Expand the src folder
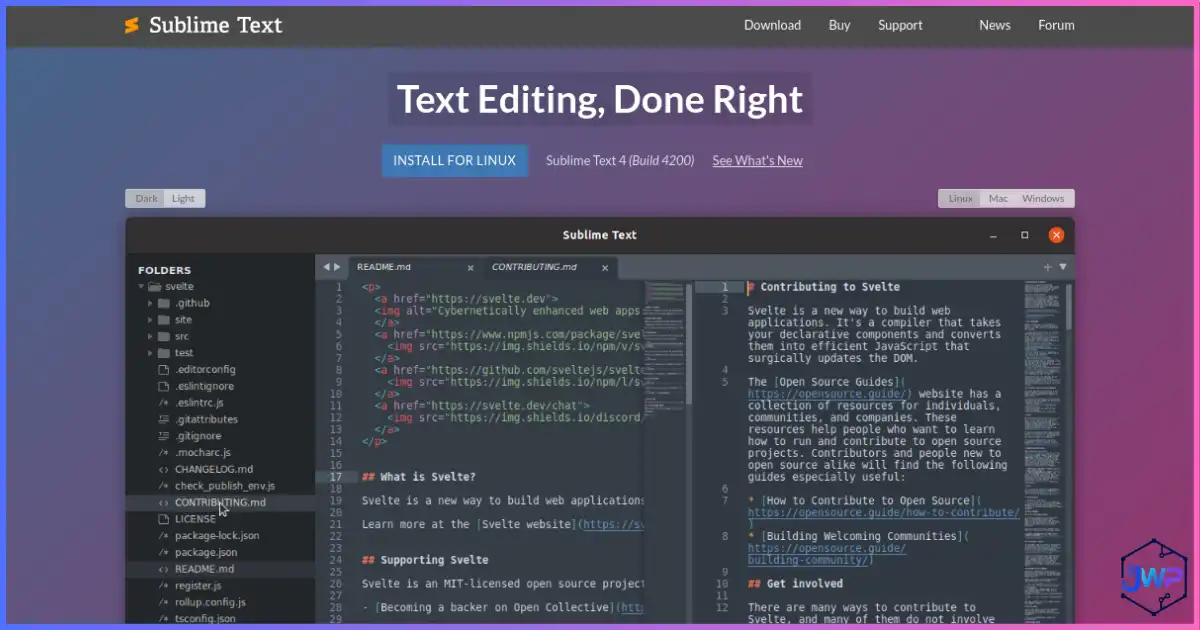Image resolution: width=1200 pixels, height=630 pixels. click(x=151, y=336)
